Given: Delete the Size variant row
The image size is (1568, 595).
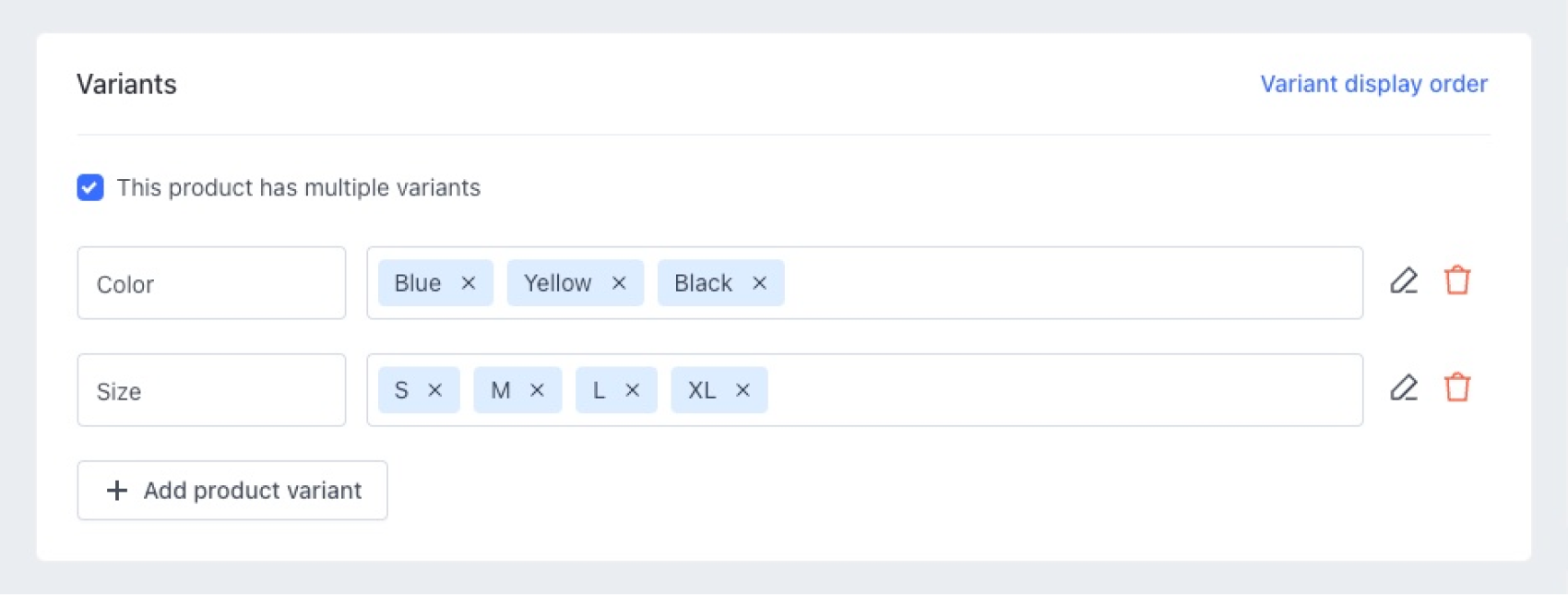Looking at the screenshot, I should click(1457, 387).
